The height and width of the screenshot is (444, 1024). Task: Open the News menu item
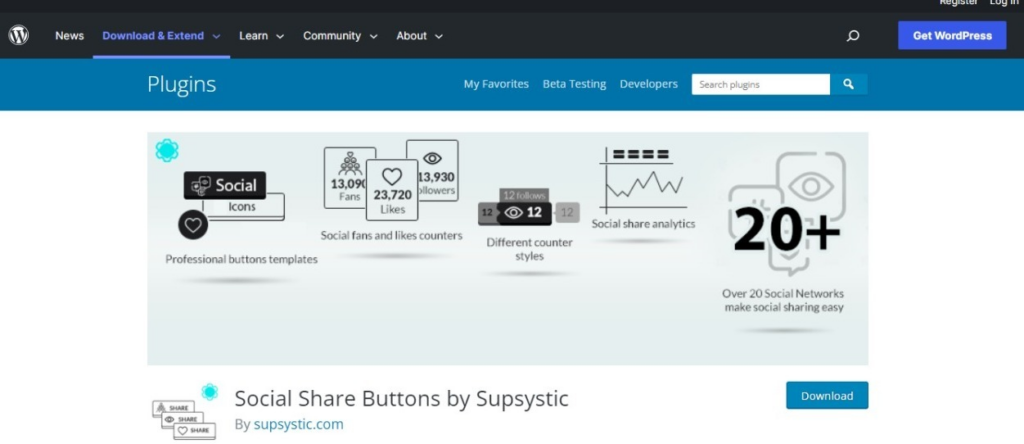69,36
